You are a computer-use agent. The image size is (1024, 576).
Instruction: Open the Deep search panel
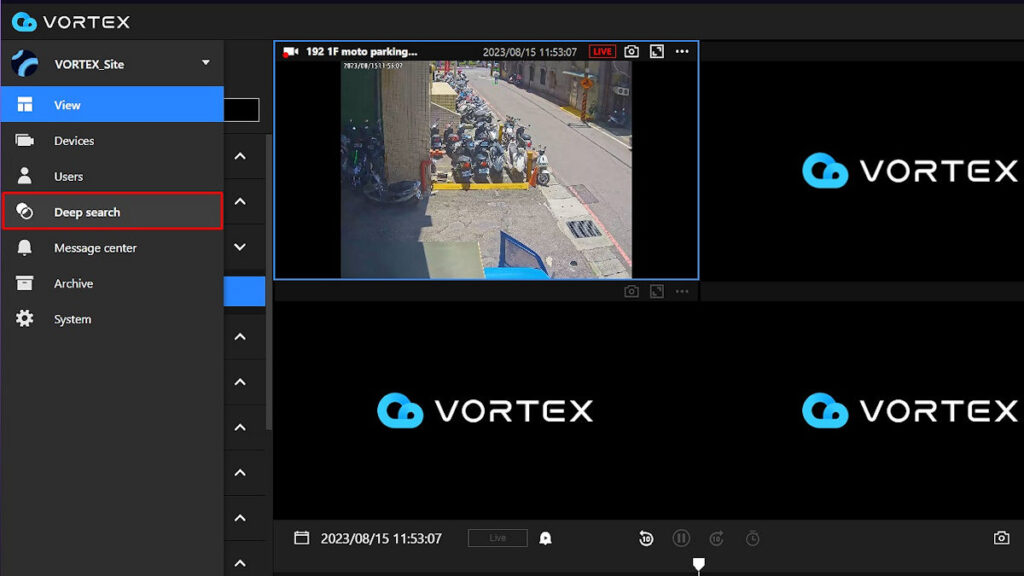[85, 212]
